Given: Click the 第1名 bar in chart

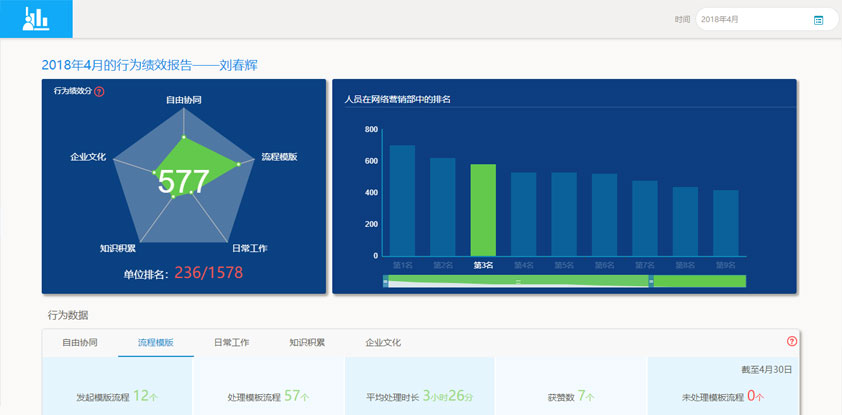Looking at the screenshot, I should coord(402,201).
